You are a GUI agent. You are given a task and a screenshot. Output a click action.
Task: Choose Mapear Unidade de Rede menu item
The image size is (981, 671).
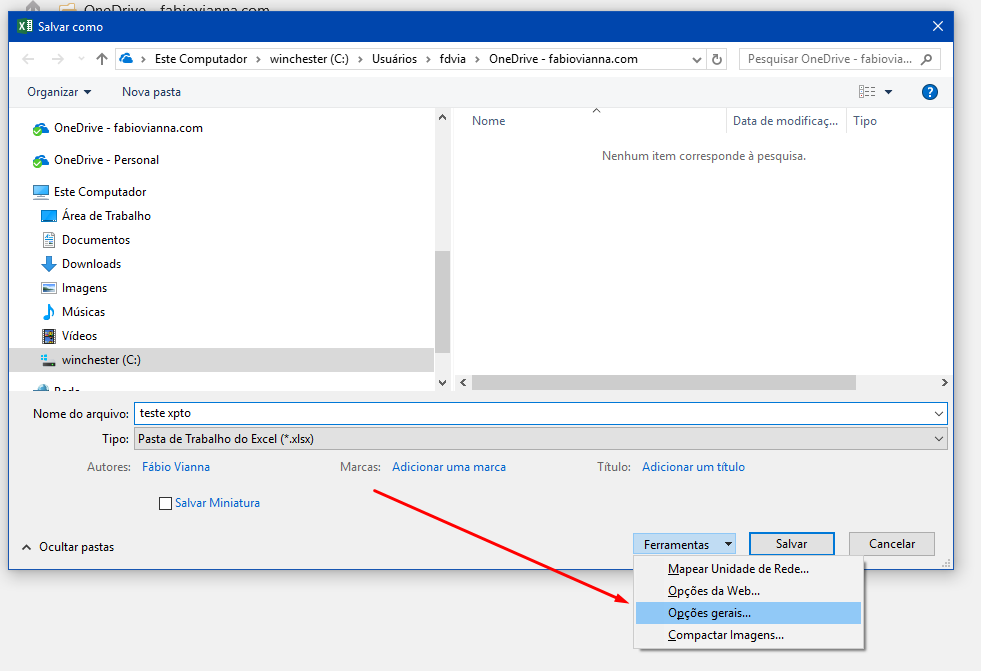pyautogui.click(x=748, y=569)
